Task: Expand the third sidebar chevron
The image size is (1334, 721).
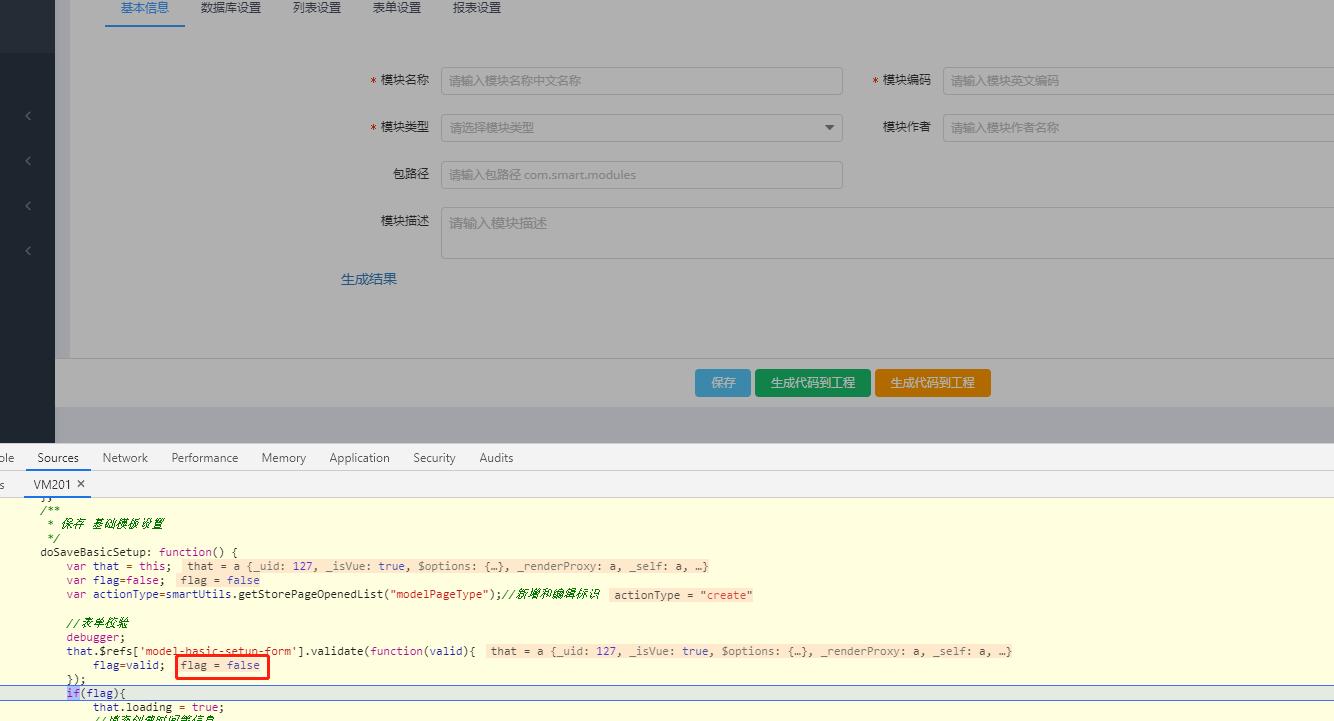Action: point(28,206)
